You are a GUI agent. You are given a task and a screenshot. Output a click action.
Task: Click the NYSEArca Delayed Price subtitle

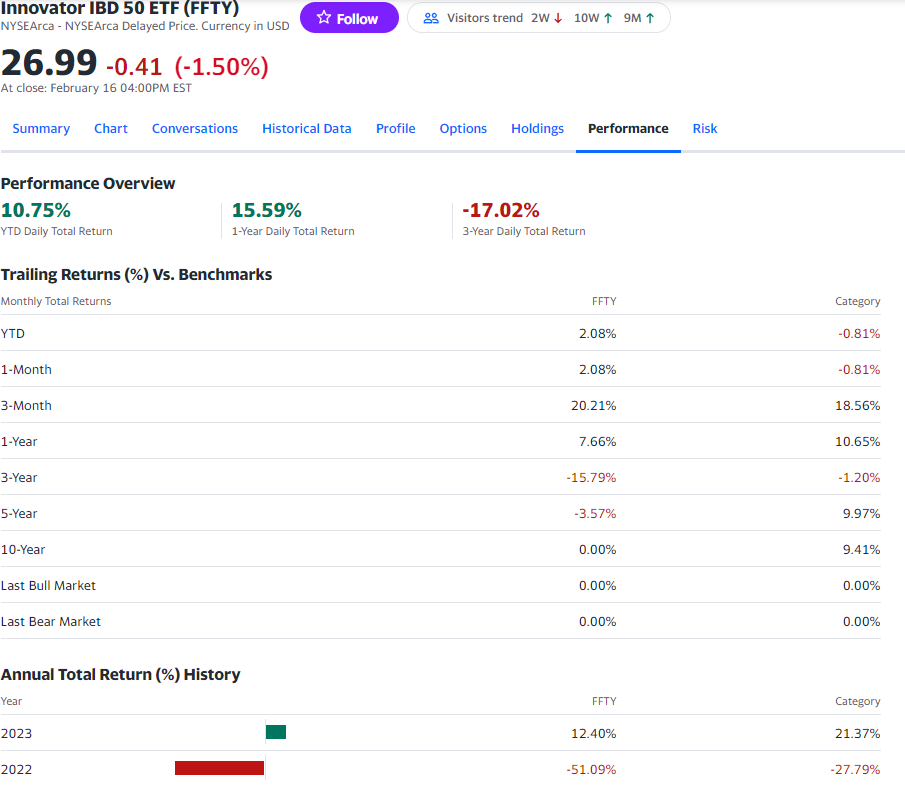(145, 26)
